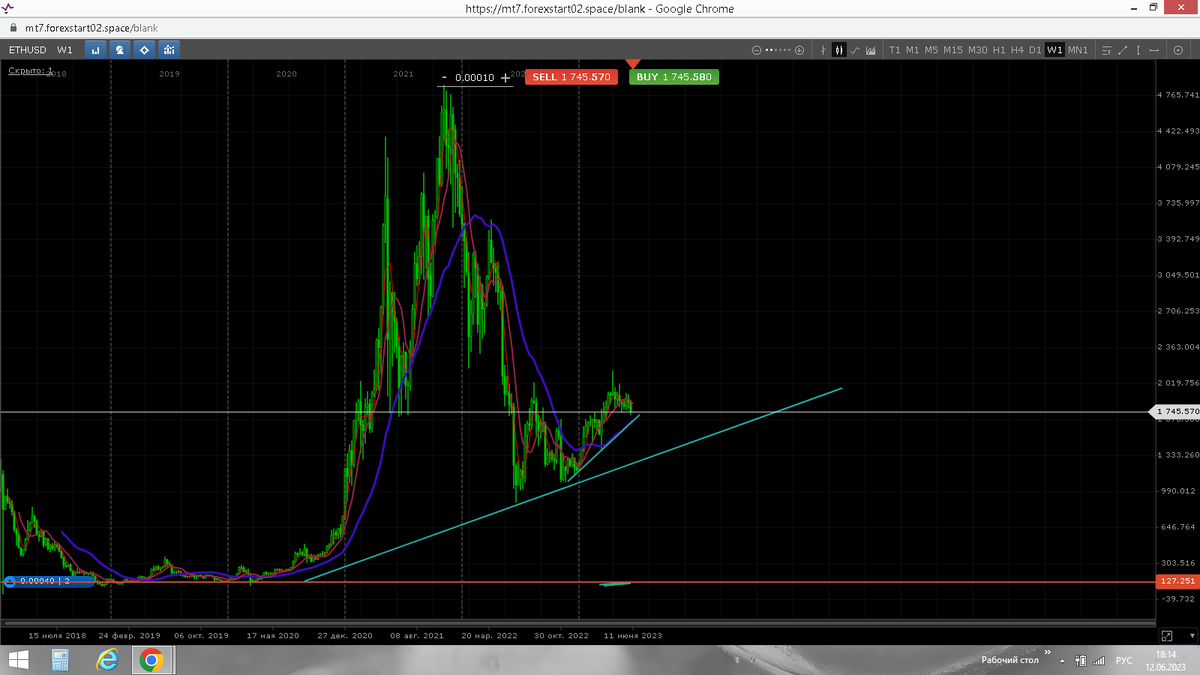Switch to line chart type
This screenshot has height=675, width=1200.
tap(855, 50)
